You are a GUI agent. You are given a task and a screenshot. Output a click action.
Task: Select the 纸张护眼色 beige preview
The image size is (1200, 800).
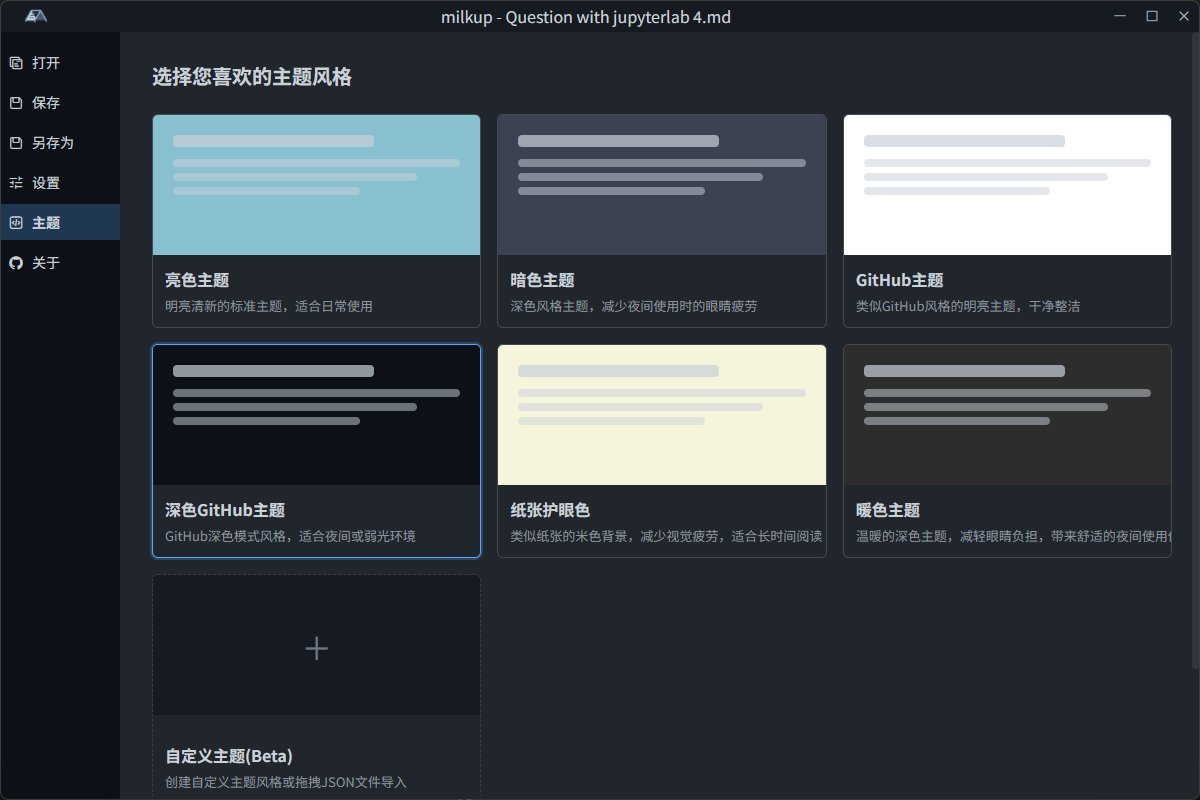pyautogui.click(x=662, y=415)
